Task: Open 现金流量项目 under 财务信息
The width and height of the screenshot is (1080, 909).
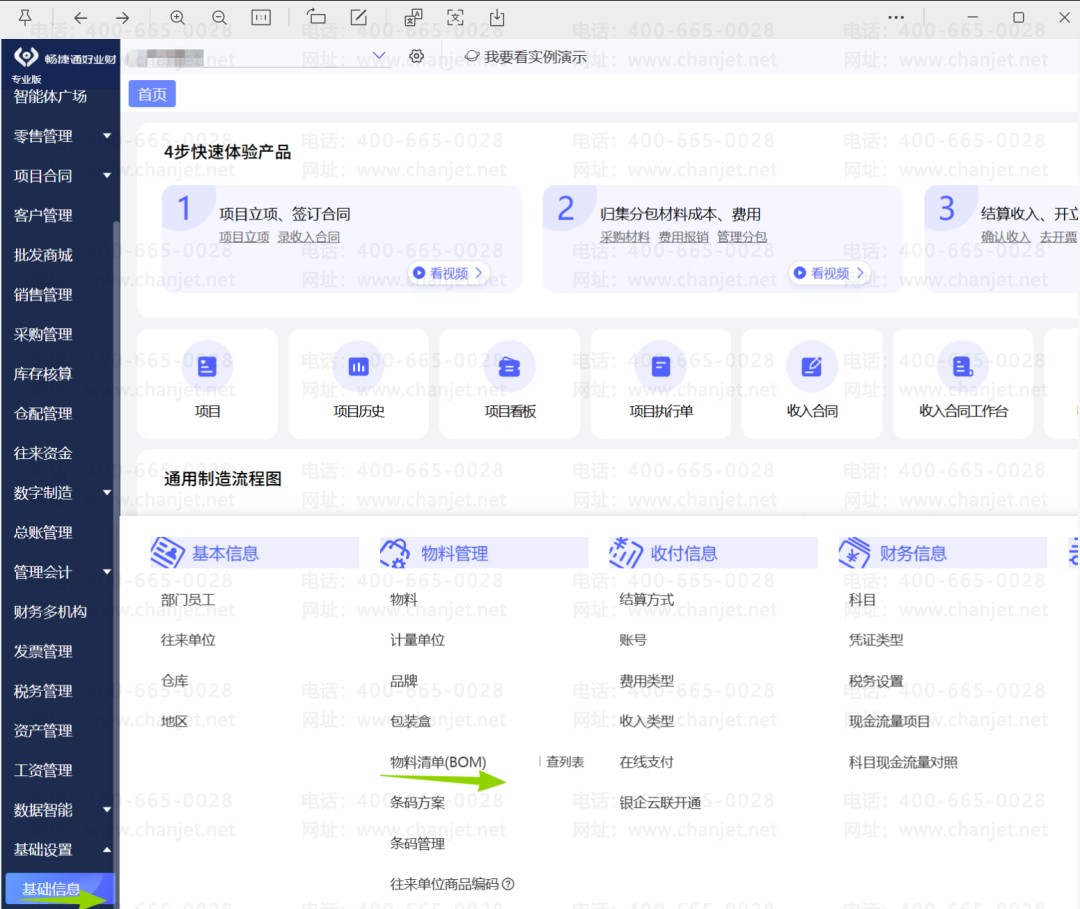Action: pos(889,722)
